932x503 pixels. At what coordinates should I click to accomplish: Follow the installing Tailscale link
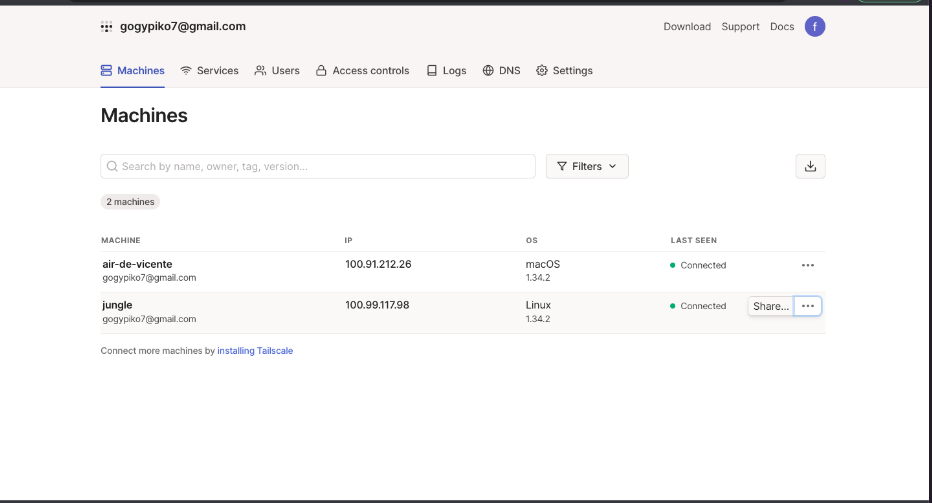255,351
